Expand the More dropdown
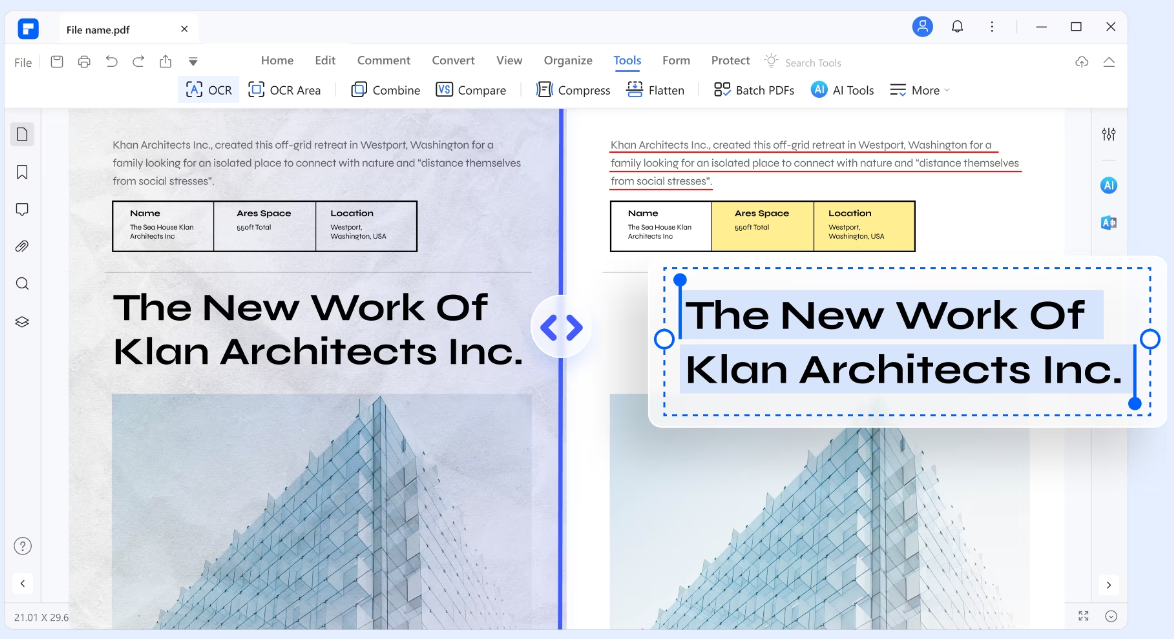 (x=919, y=90)
